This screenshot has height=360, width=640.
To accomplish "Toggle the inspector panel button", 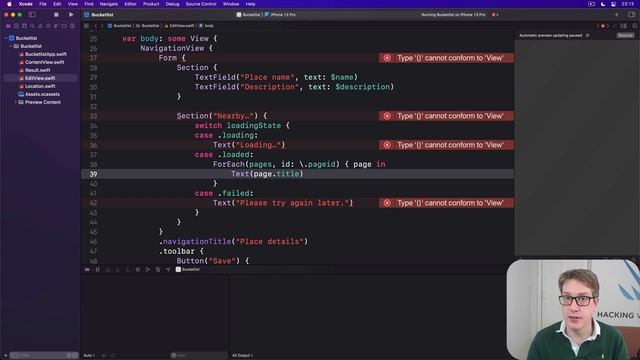I will (x=631, y=15).
